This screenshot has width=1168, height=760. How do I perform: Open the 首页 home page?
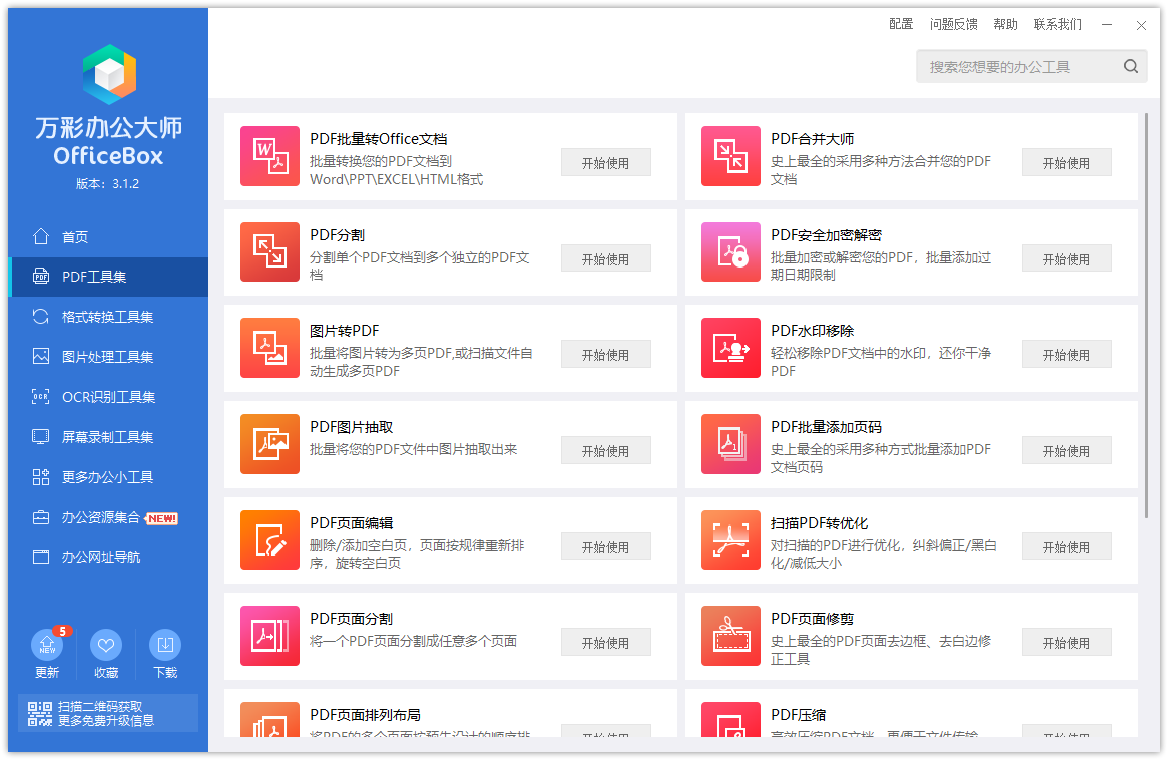(108, 237)
